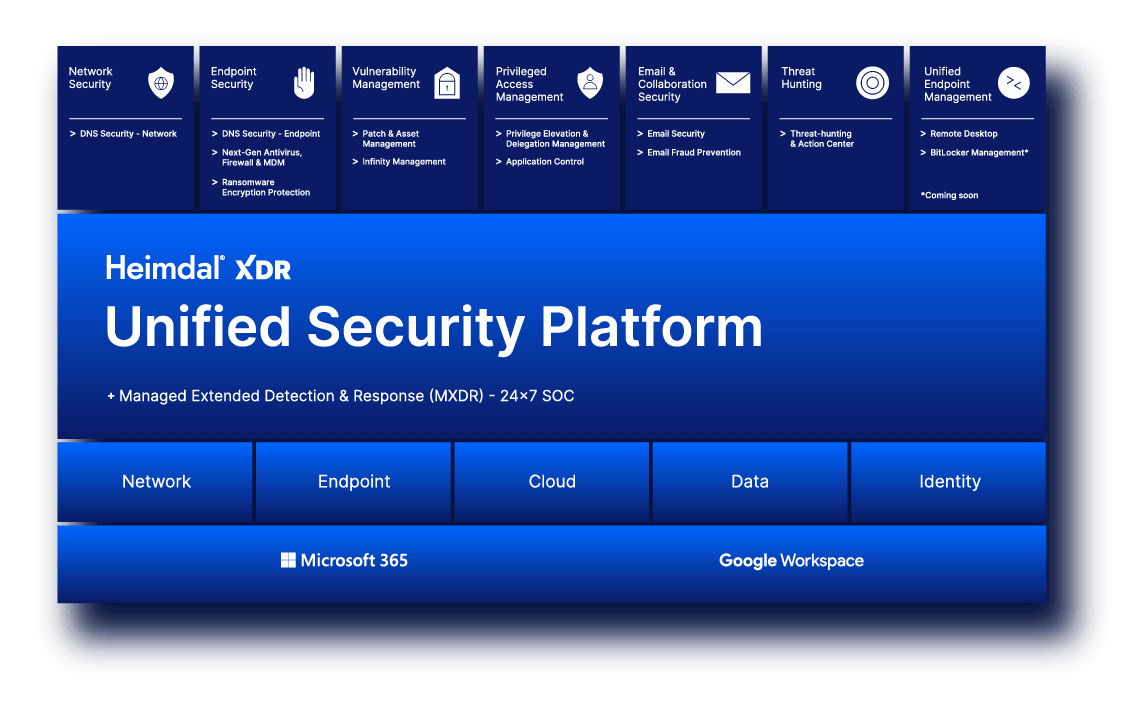Click the Threat Hunting target icon
The height and width of the screenshot is (710, 1145).
[x=872, y=83]
